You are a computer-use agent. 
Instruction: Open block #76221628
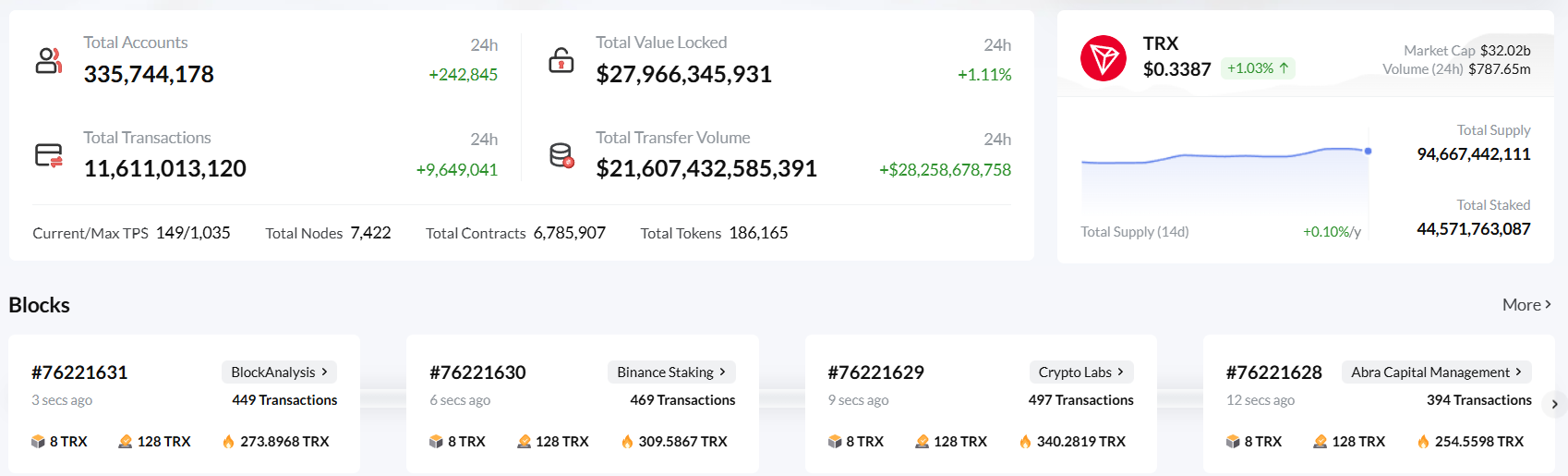(x=1273, y=372)
